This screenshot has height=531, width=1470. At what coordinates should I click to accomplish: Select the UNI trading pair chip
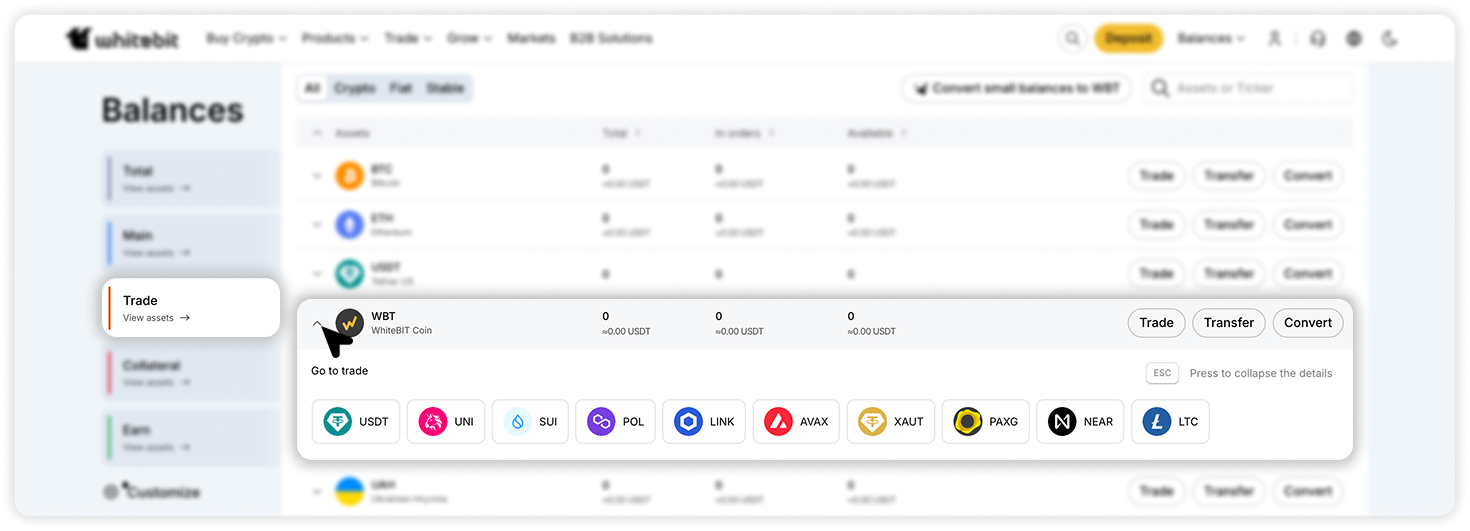446,422
